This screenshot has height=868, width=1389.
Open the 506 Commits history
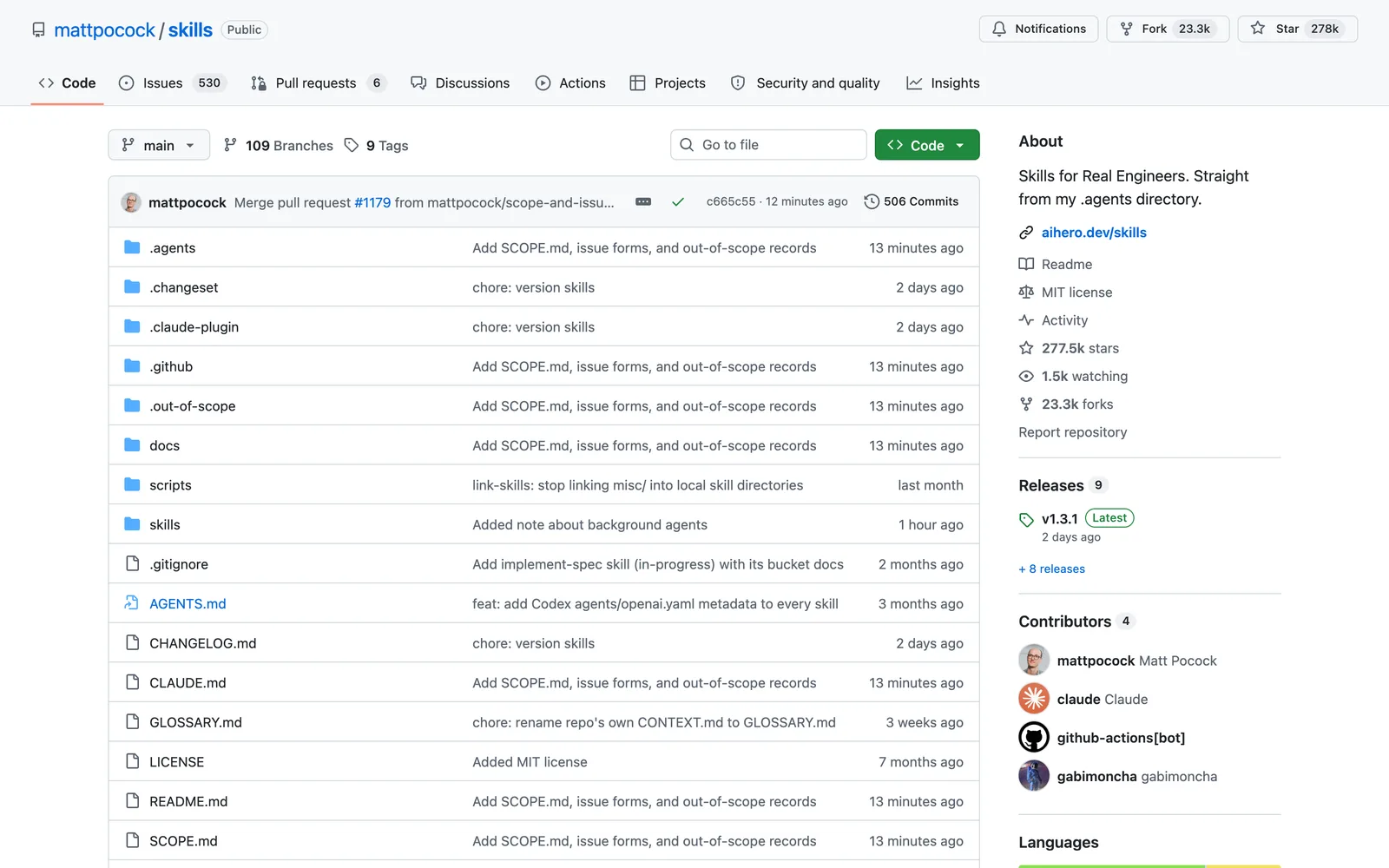912,201
